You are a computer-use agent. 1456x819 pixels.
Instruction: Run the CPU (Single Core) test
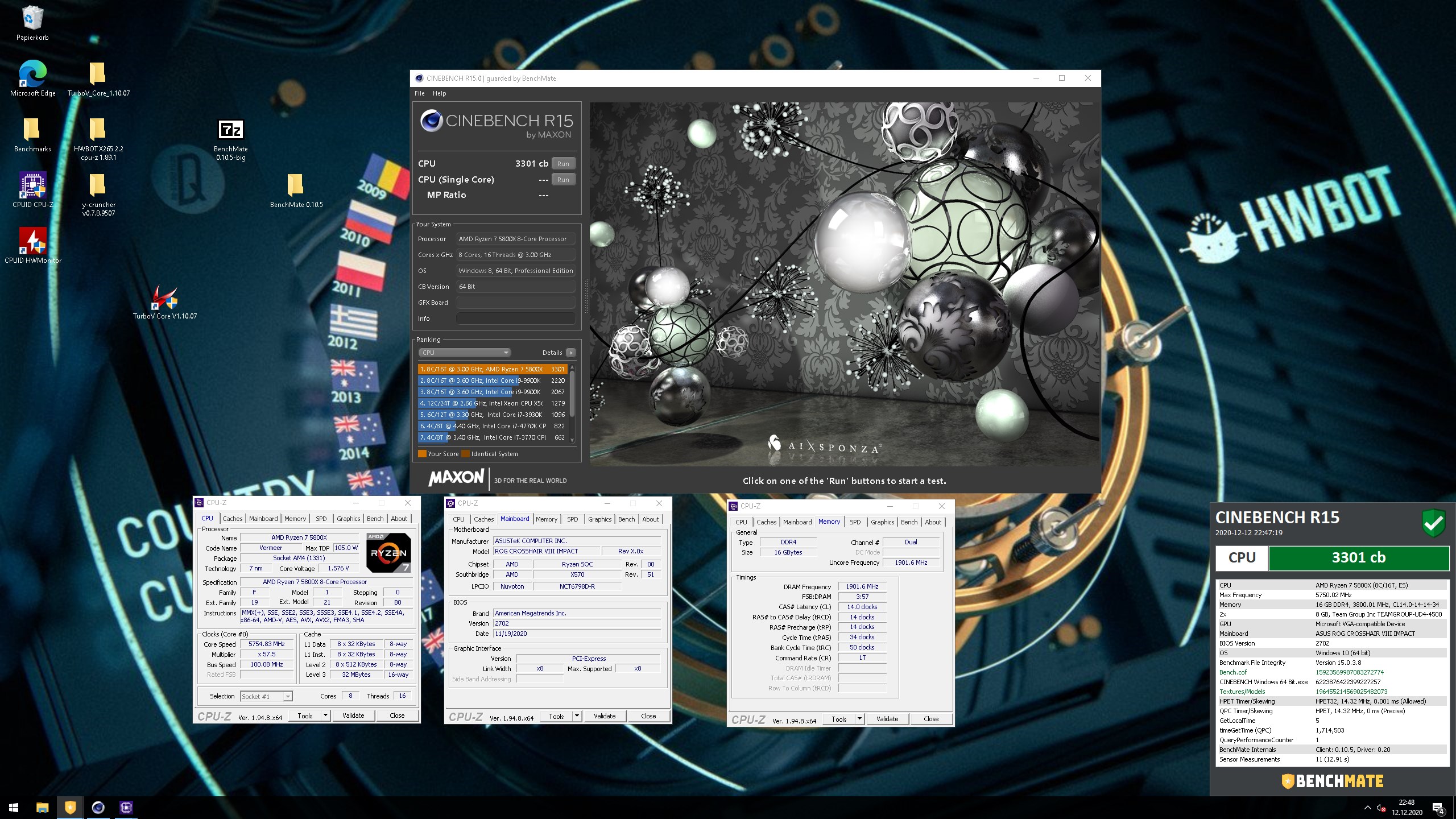563,180
